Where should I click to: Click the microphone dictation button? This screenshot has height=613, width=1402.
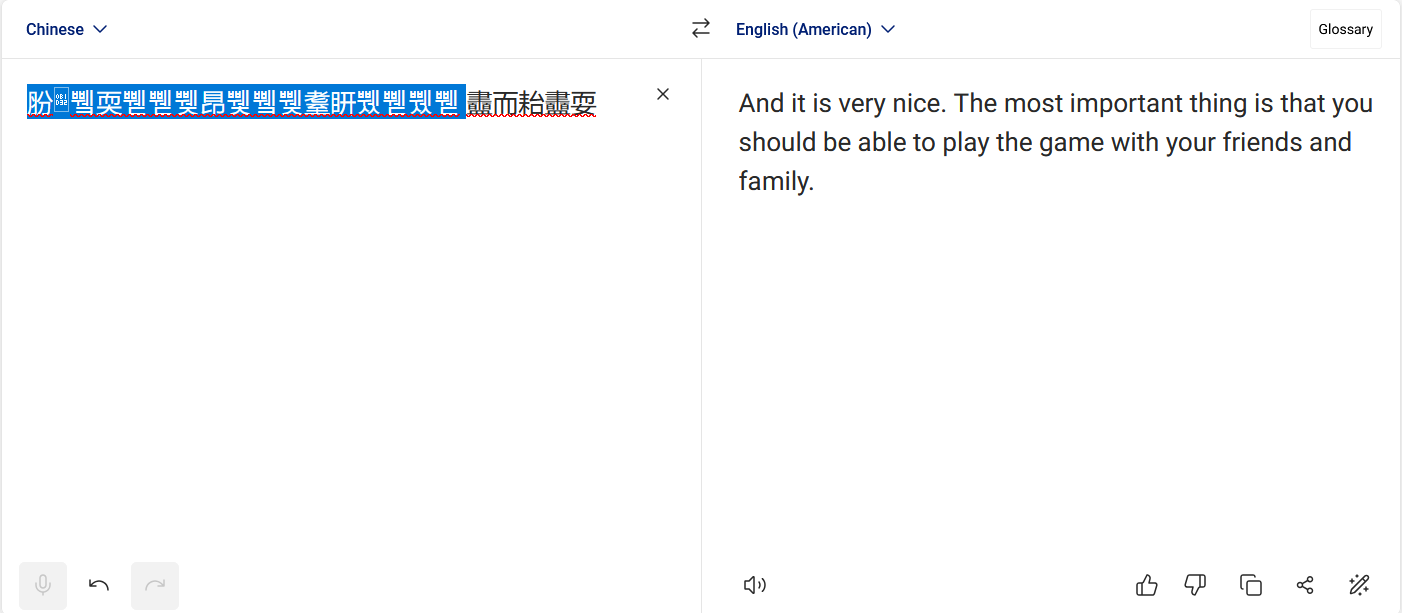(43, 585)
